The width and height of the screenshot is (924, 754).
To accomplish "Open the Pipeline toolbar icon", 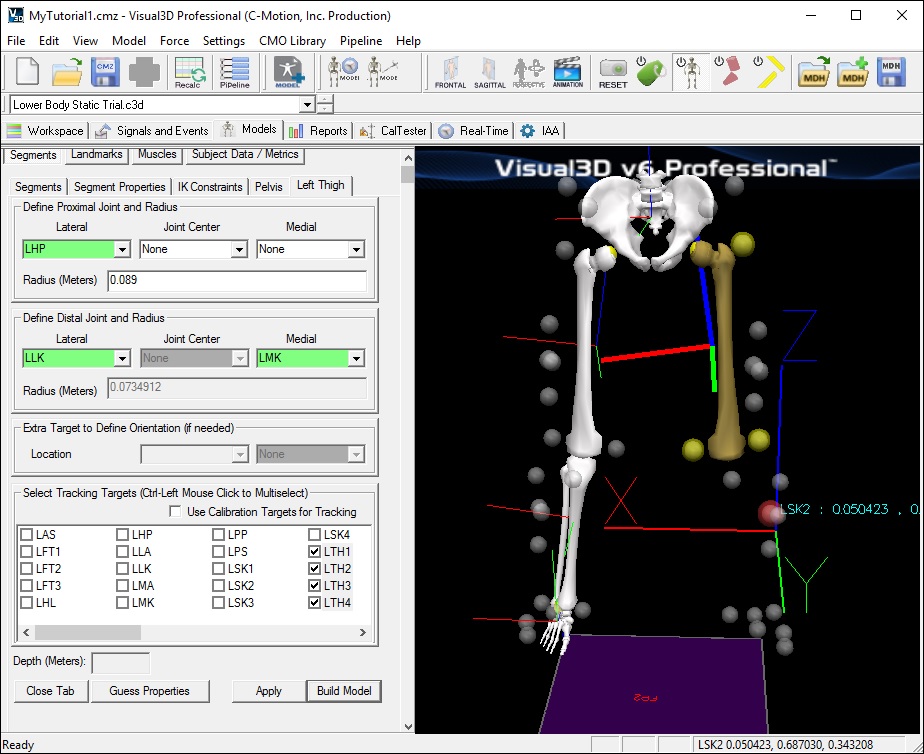I will click(234, 73).
